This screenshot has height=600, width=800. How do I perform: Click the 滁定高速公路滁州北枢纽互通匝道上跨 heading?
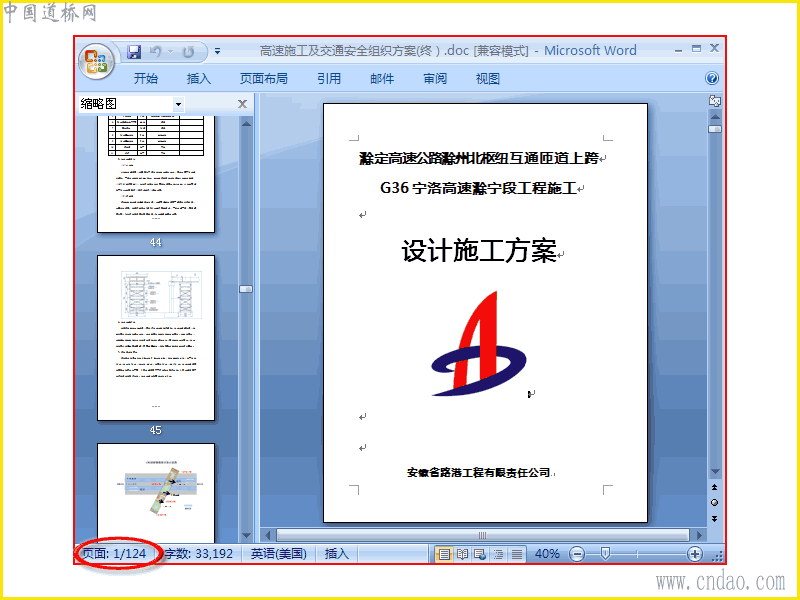[479, 158]
